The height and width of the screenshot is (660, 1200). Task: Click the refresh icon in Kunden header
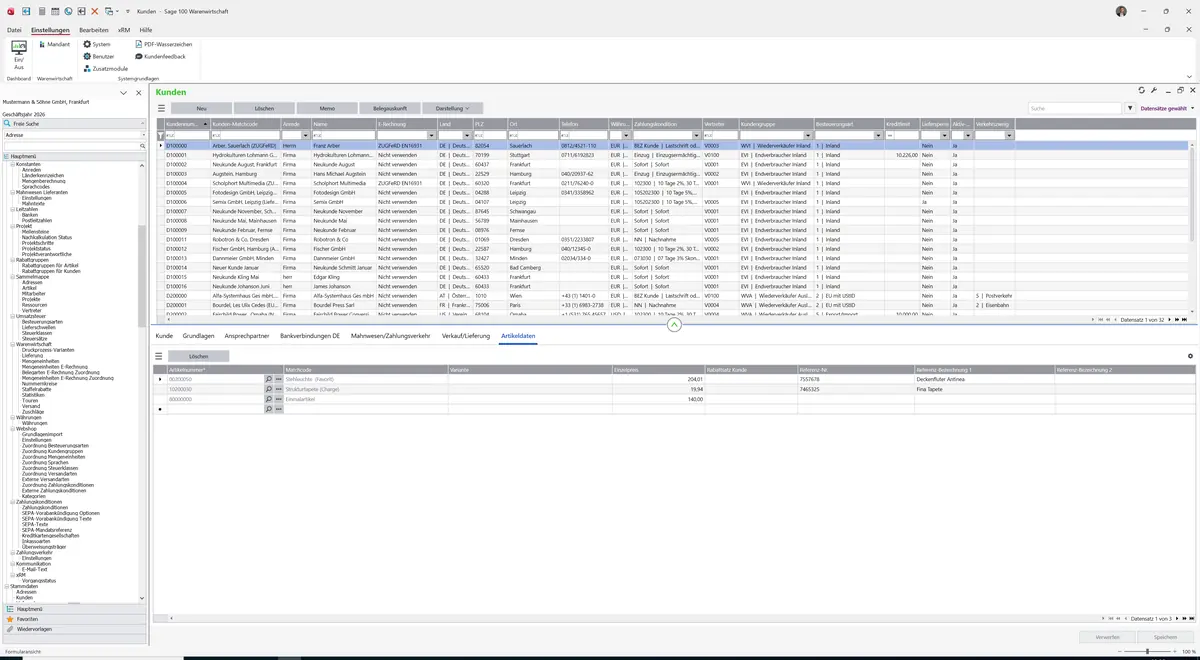(1141, 91)
